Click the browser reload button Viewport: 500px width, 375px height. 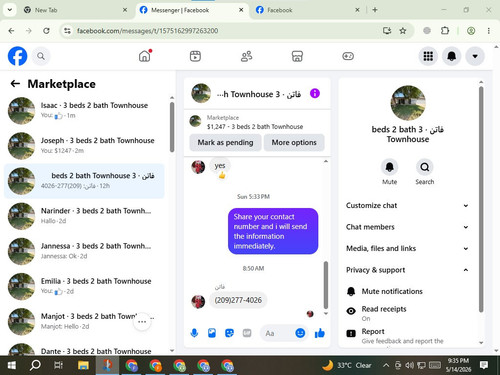[x=46, y=31]
